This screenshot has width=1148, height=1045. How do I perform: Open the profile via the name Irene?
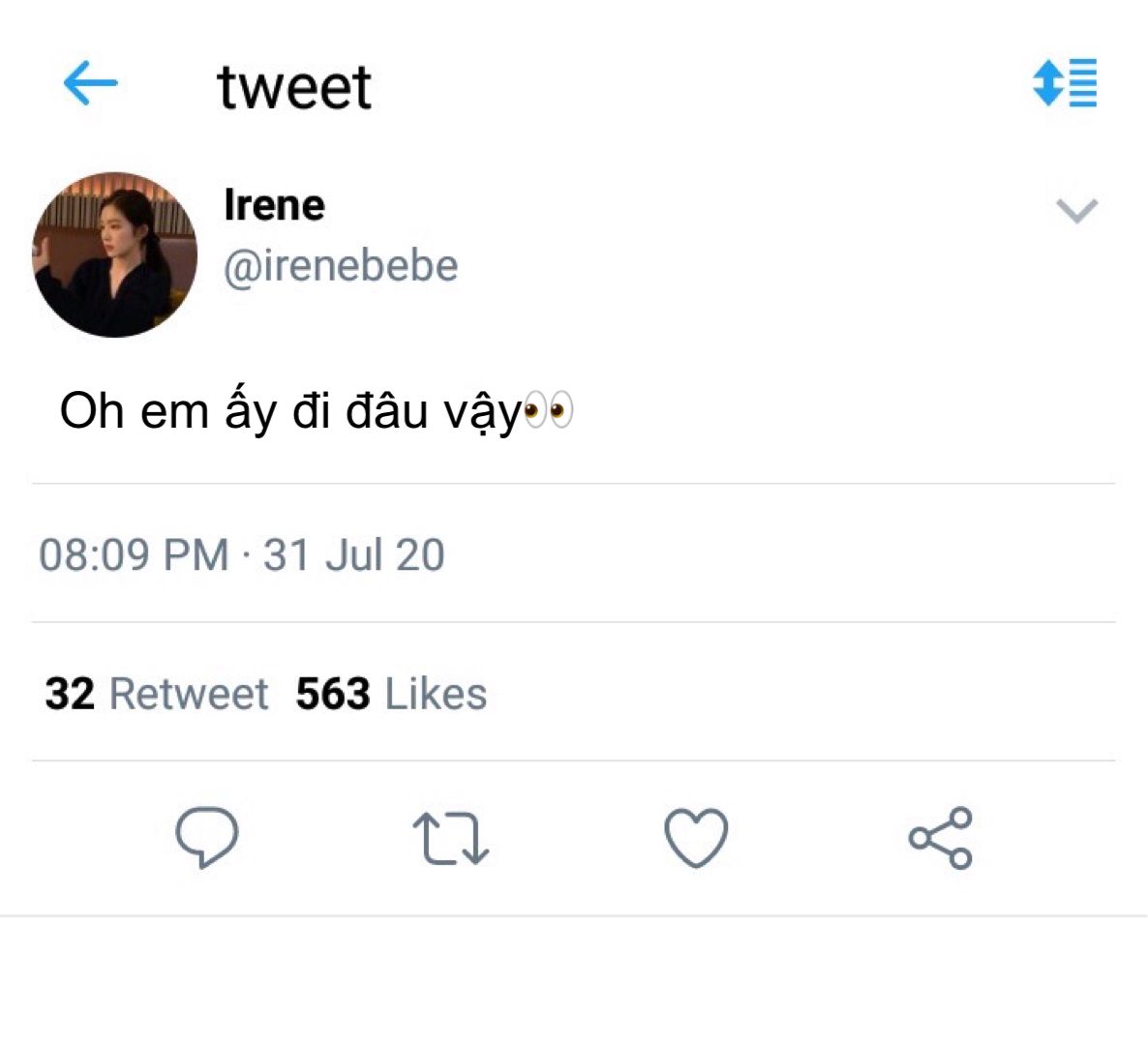coord(275,204)
